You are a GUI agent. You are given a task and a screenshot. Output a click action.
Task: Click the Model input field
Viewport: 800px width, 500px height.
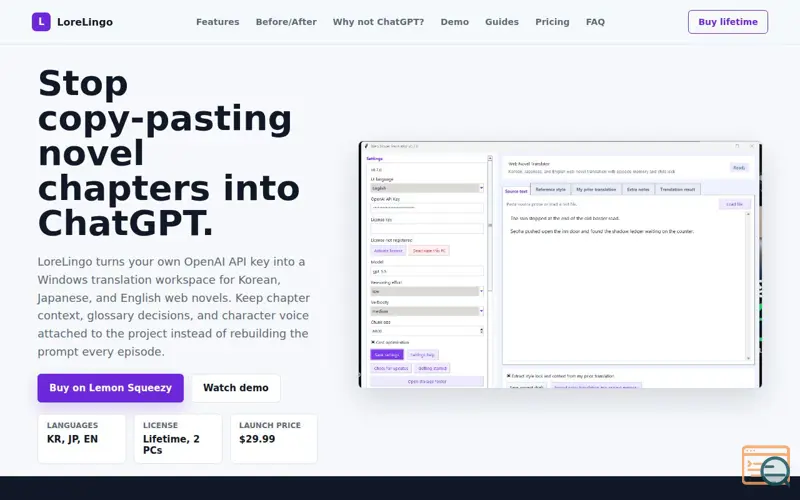(x=427, y=271)
